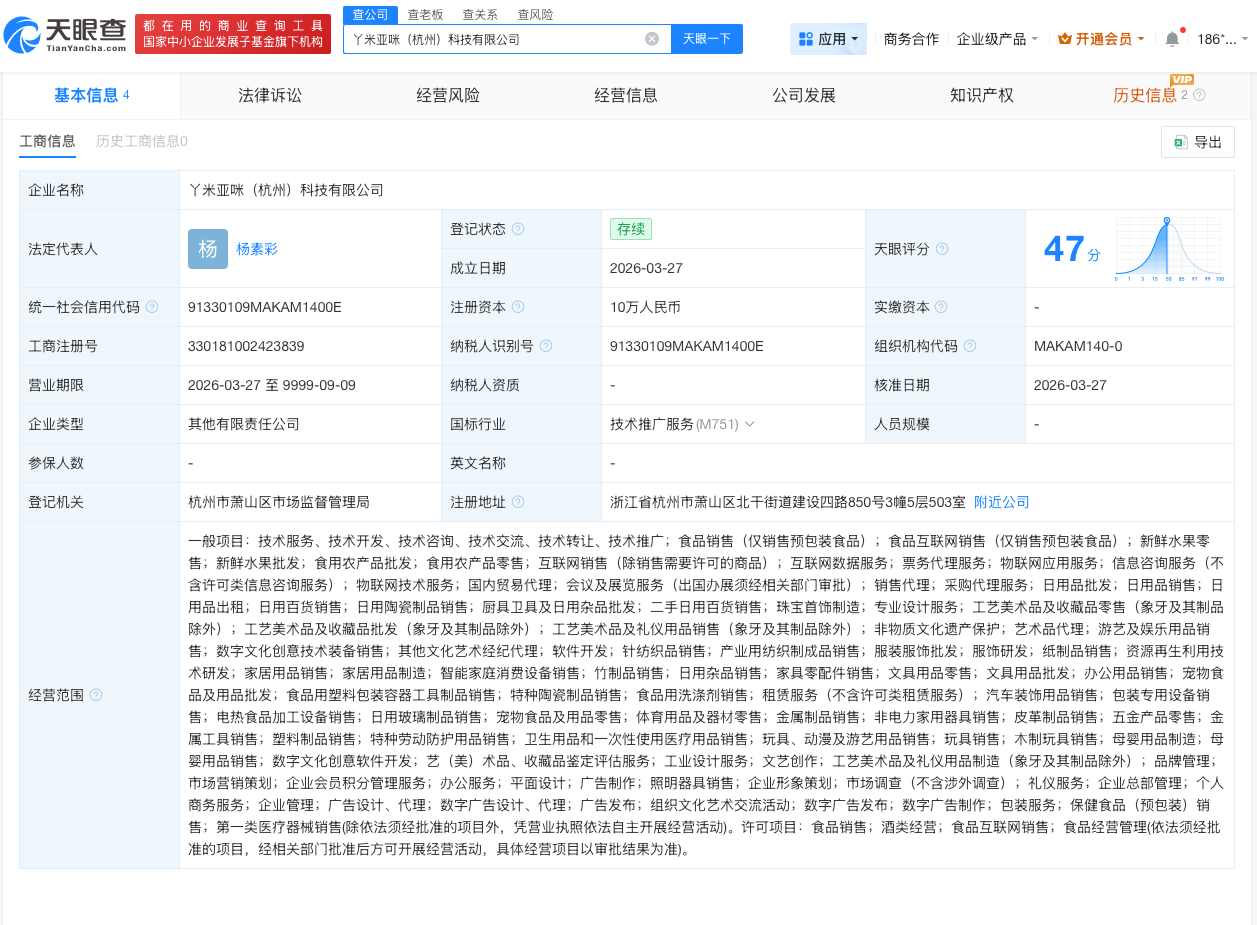
Task: Click the question mark next to 经营范围
Action: (x=95, y=696)
